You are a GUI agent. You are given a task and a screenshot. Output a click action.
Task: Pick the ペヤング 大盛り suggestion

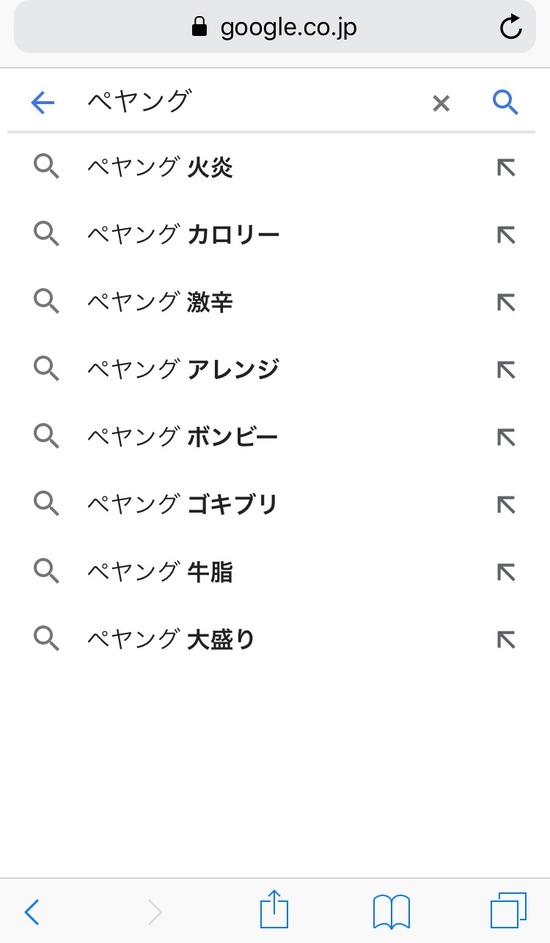point(275,639)
